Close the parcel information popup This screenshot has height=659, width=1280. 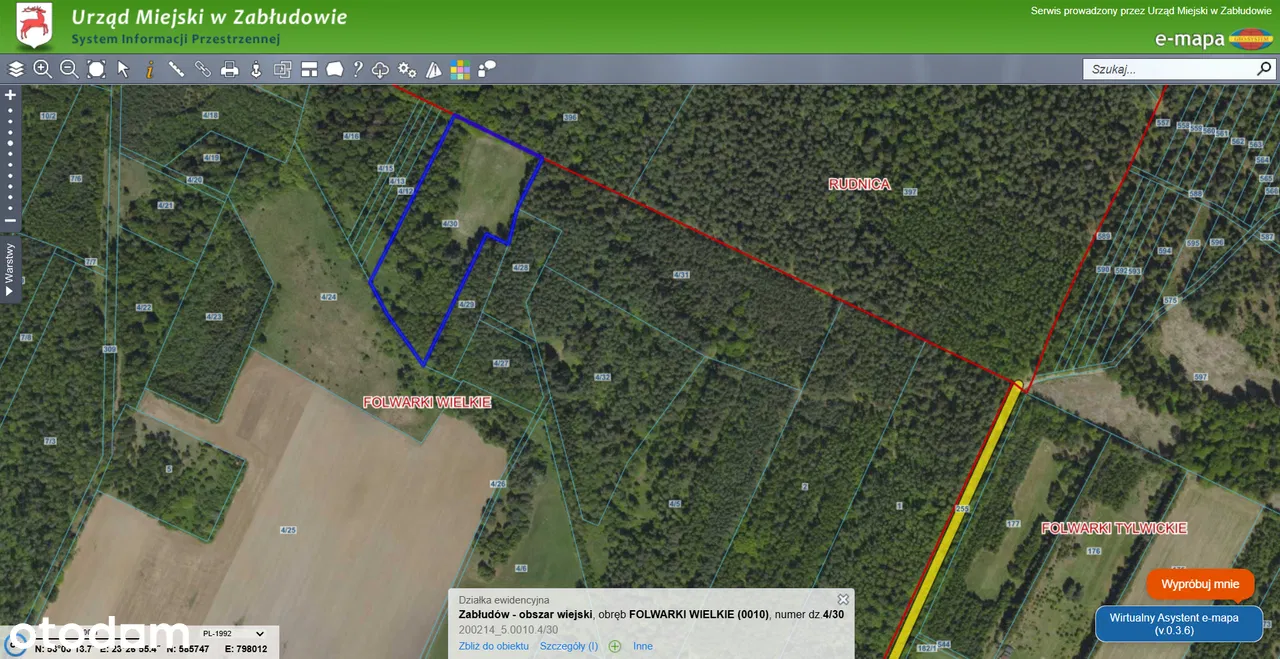[843, 600]
